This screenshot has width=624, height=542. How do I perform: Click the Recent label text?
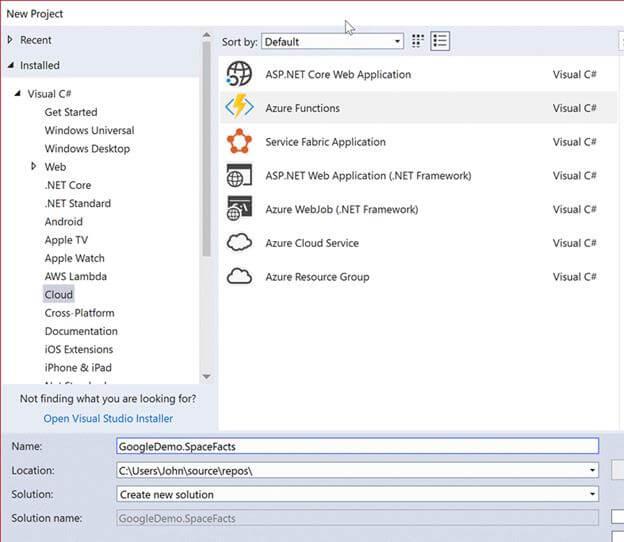click(x=36, y=40)
